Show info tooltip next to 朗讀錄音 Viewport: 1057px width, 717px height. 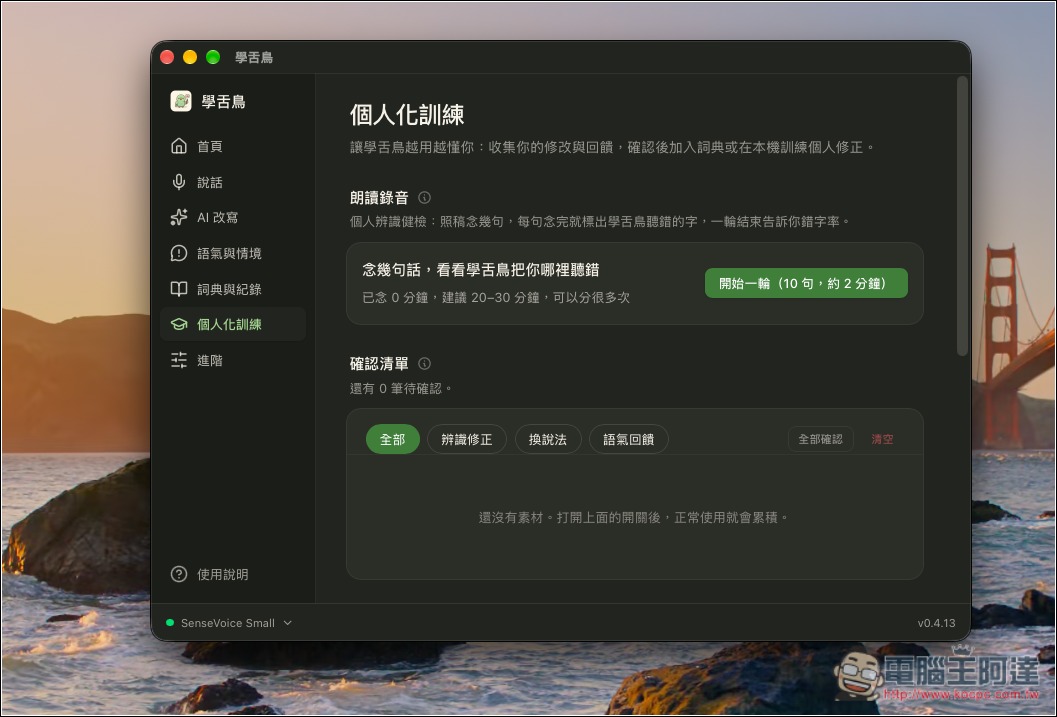[424, 197]
